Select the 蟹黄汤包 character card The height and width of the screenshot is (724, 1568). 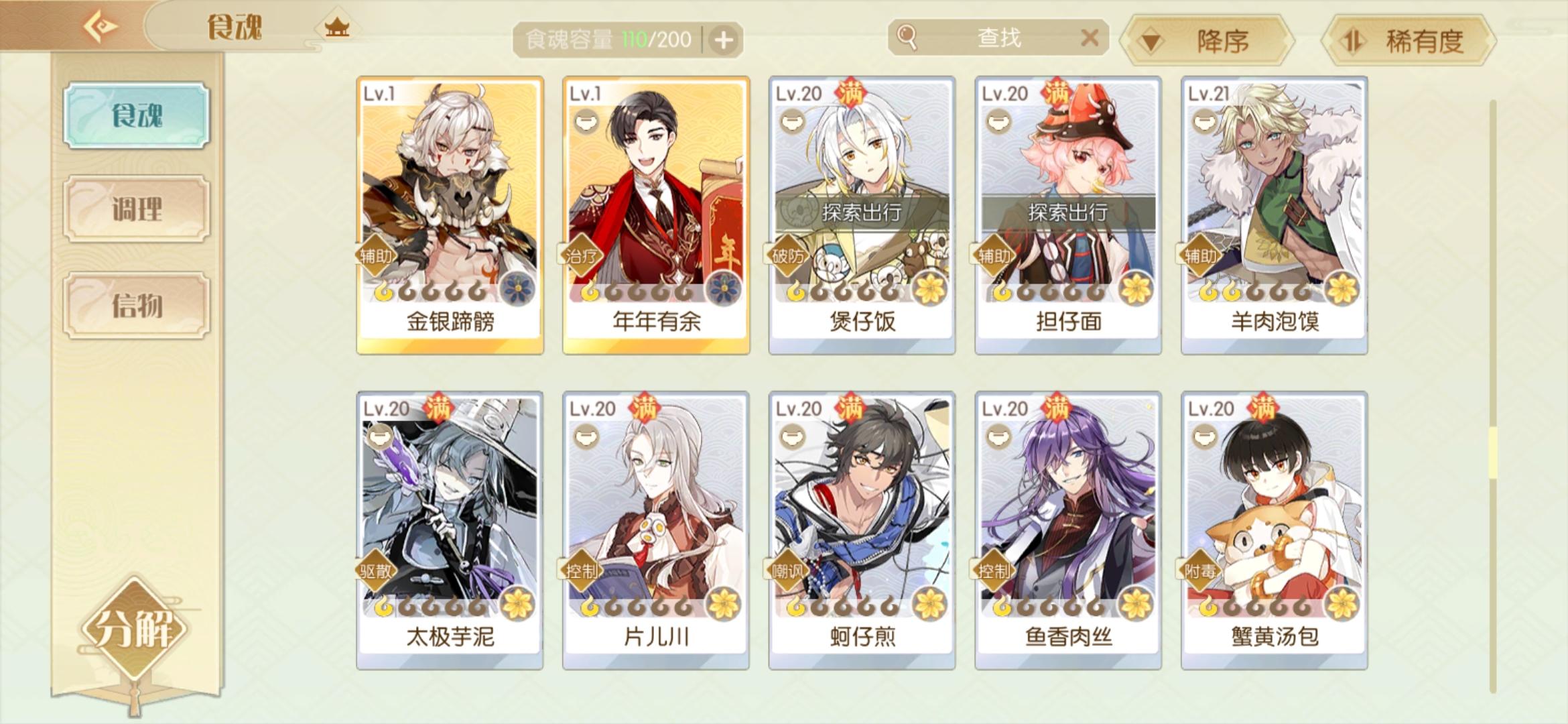point(1274,530)
